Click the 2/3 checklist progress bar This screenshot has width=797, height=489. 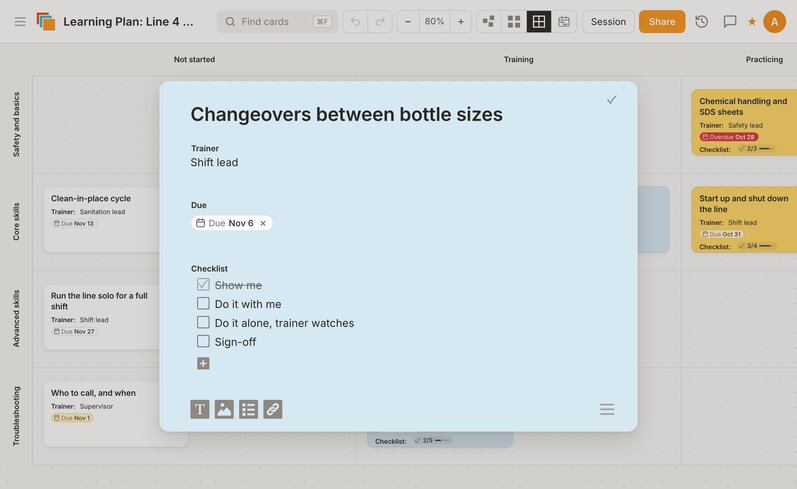[756, 149]
